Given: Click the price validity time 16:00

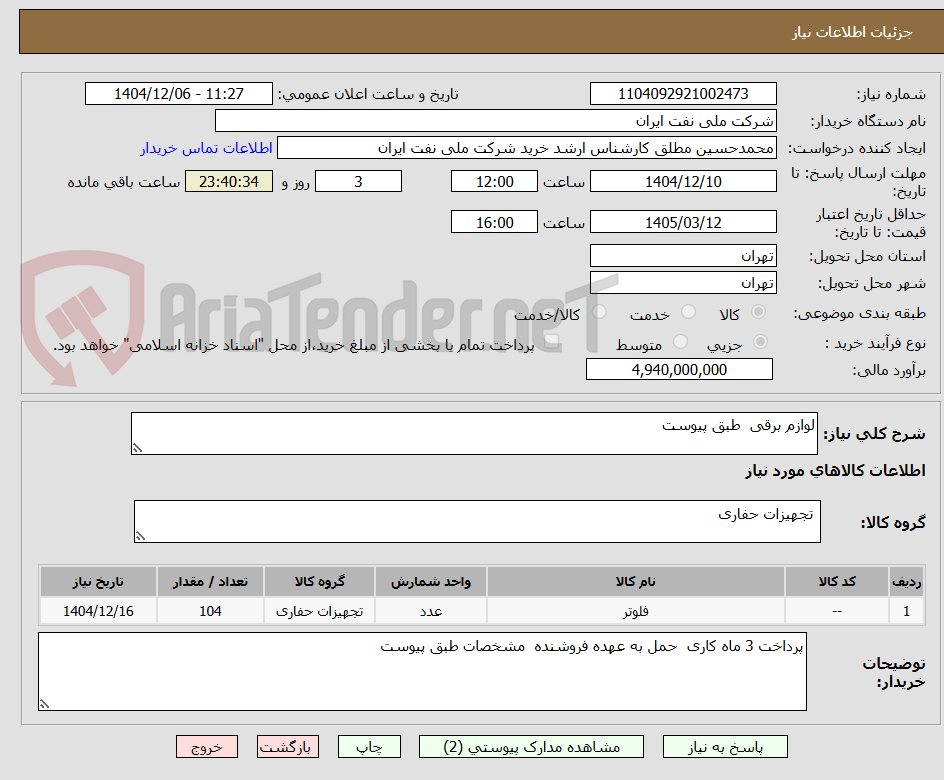Looking at the screenshot, I should click(x=494, y=222).
